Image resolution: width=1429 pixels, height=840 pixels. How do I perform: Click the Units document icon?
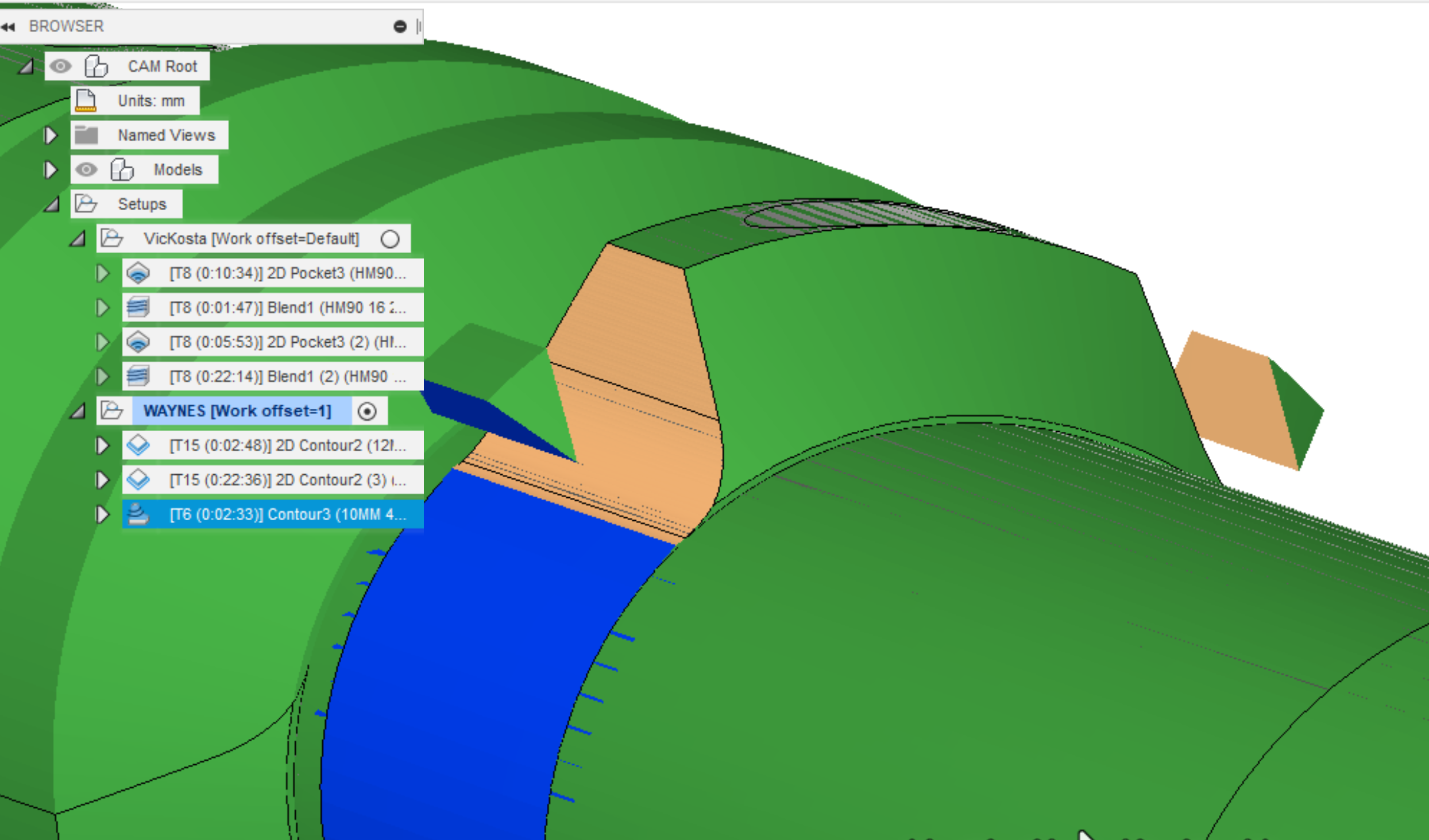[x=86, y=100]
